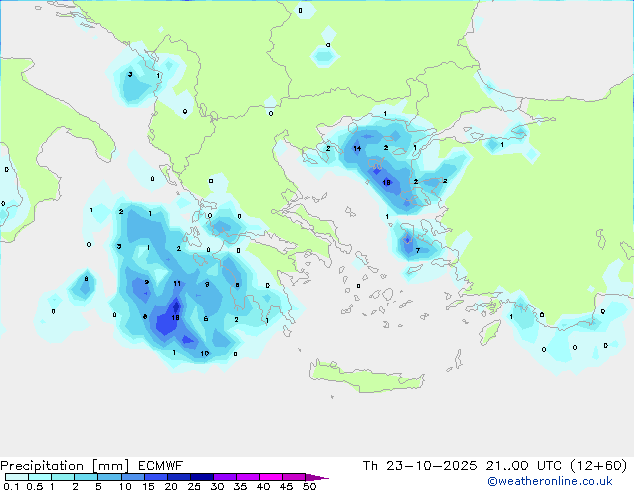Click the above-50 arrow tip of legend
634x490 pixels.
point(317,477)
